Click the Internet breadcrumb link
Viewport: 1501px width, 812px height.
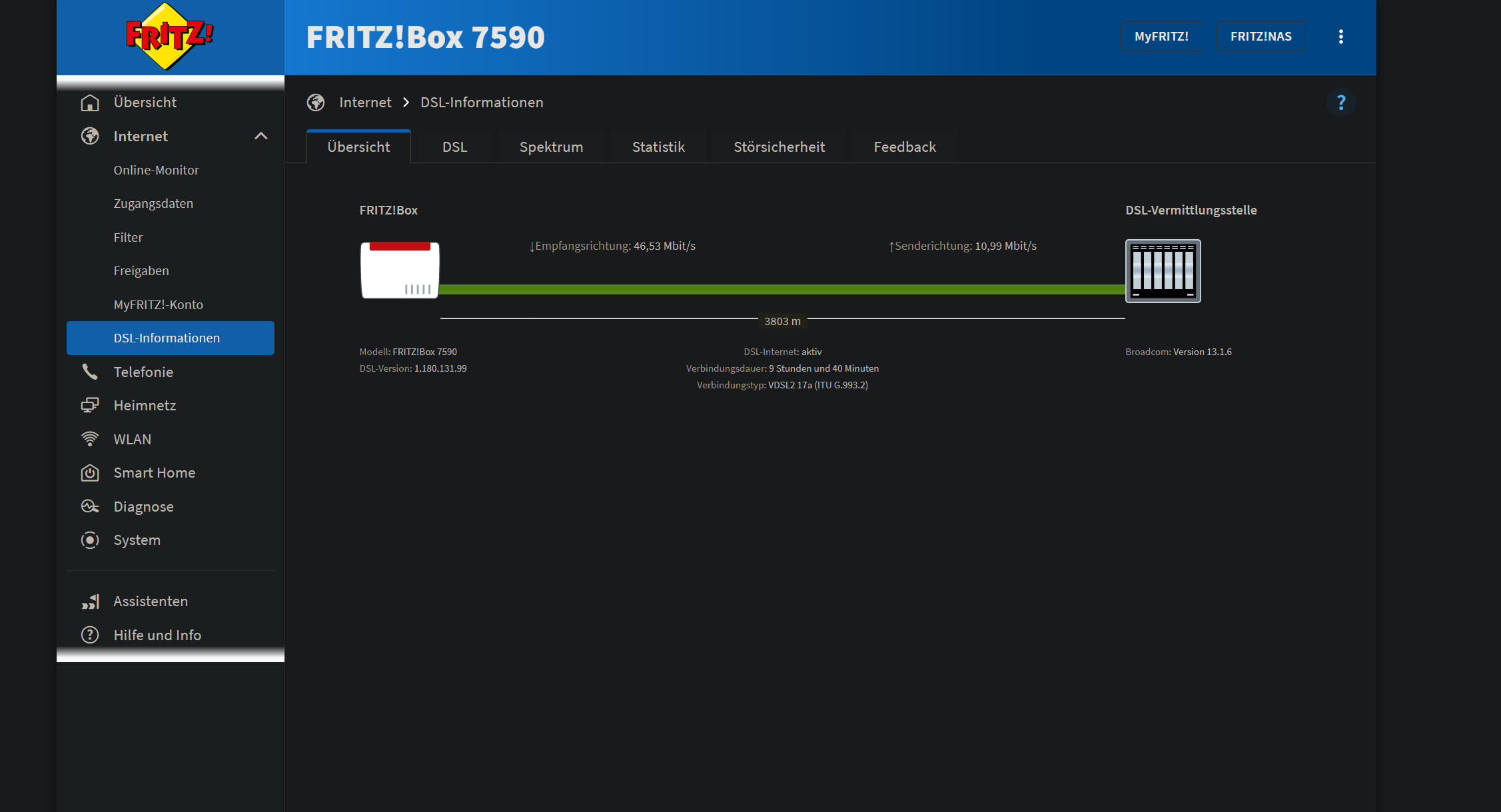pos(365,103)
